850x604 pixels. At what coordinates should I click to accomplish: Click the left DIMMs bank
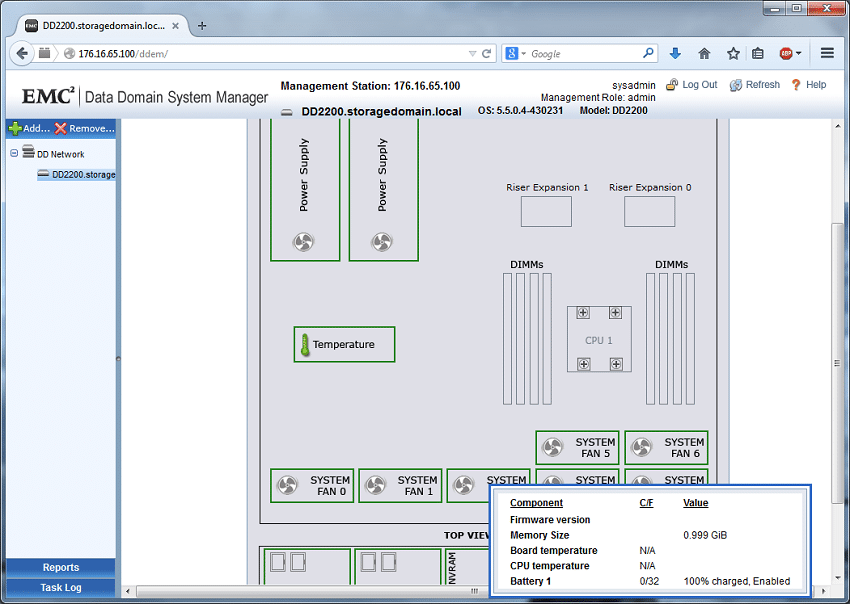527,339
